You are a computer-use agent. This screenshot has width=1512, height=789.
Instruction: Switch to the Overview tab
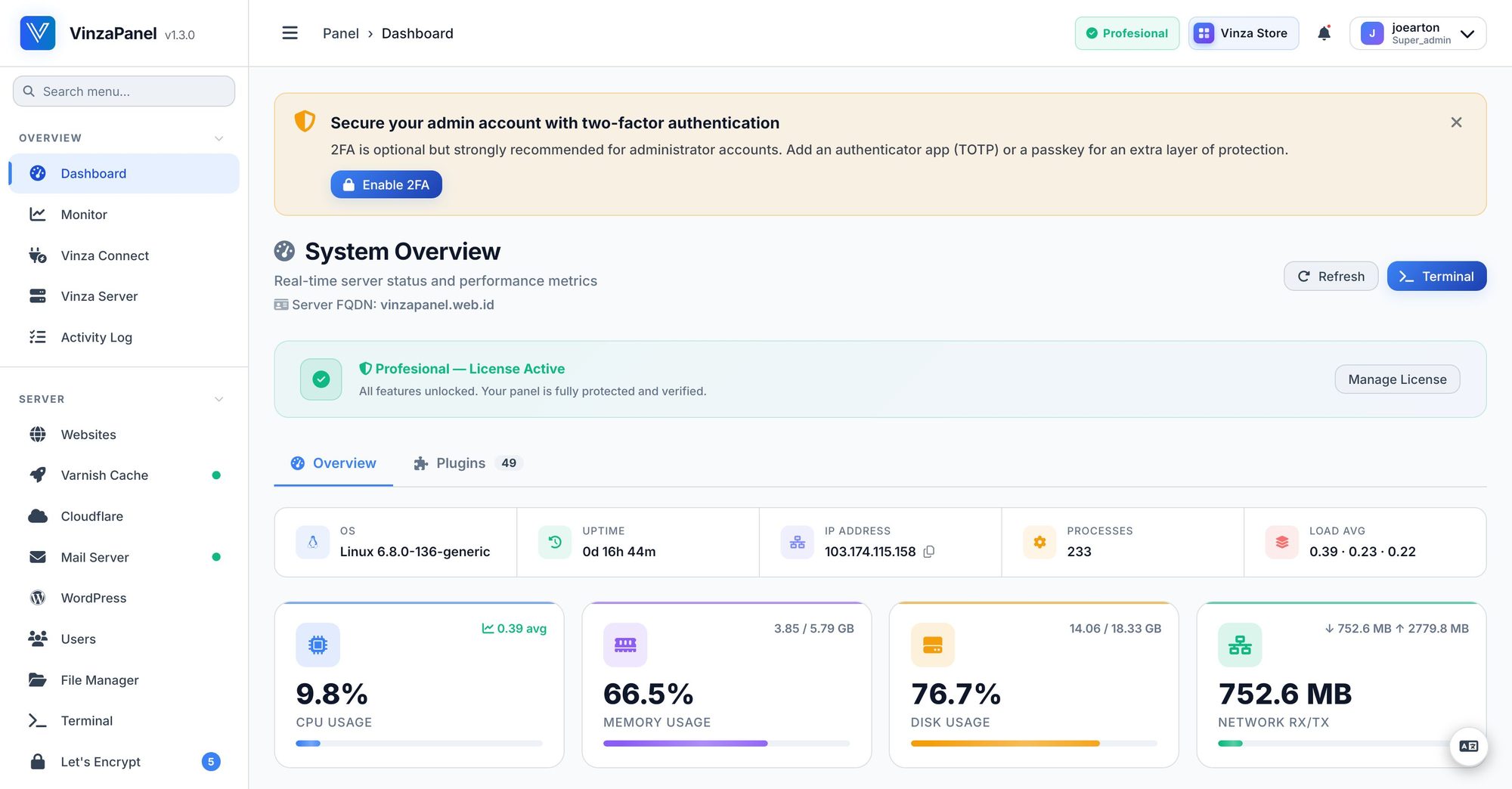point(333,463)
